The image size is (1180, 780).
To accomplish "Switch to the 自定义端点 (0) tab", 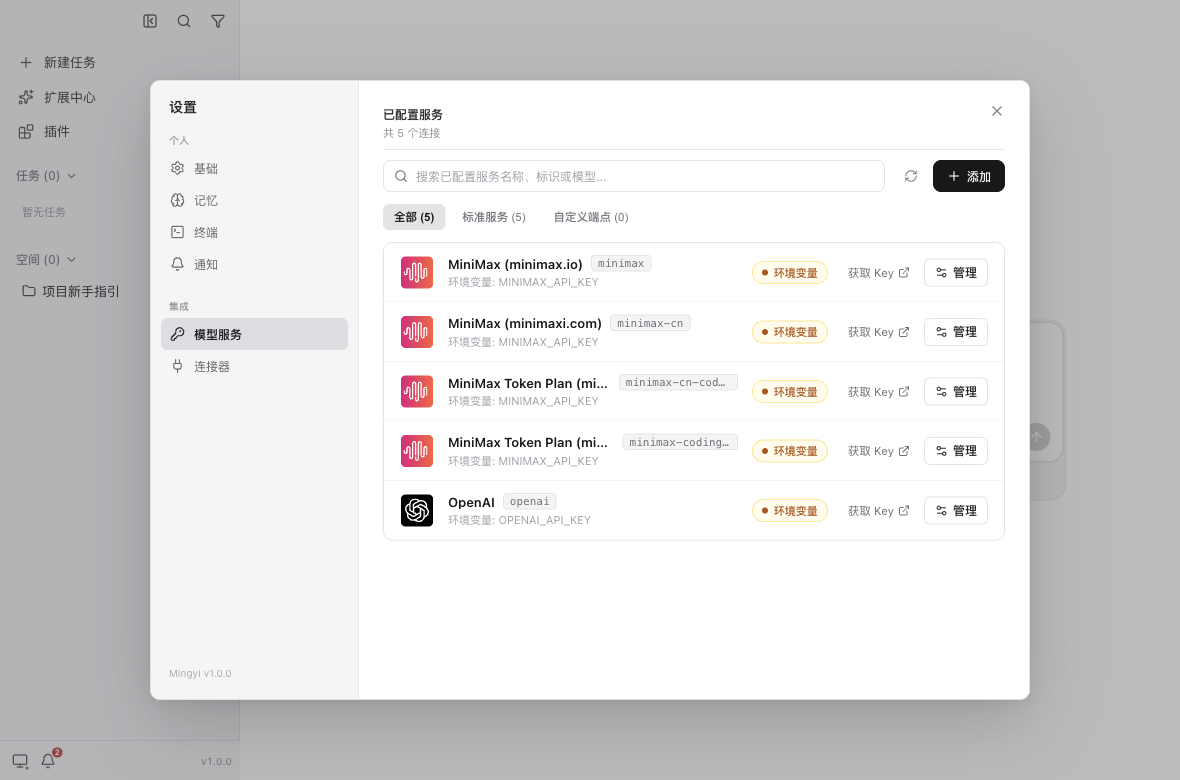I will coord(591,217).
